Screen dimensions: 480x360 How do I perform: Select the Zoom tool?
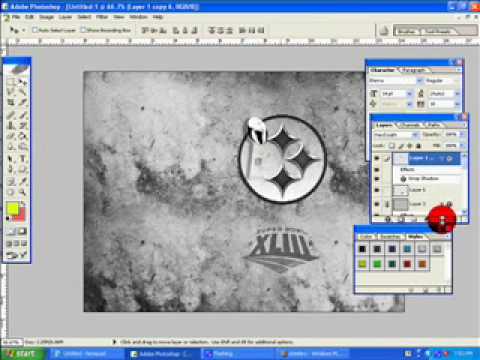pos(22,192)
